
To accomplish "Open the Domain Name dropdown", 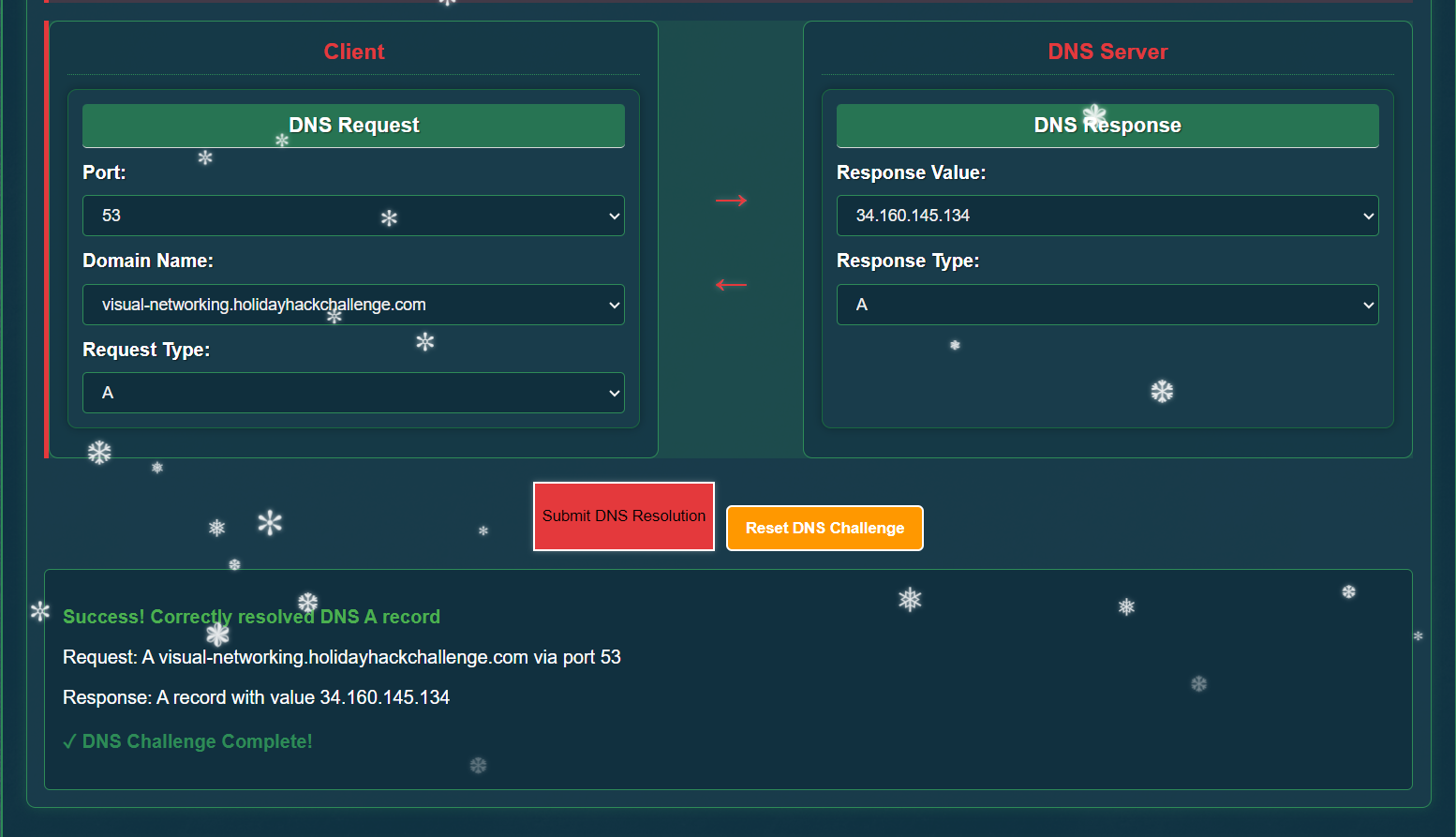I will pos(353,305).
